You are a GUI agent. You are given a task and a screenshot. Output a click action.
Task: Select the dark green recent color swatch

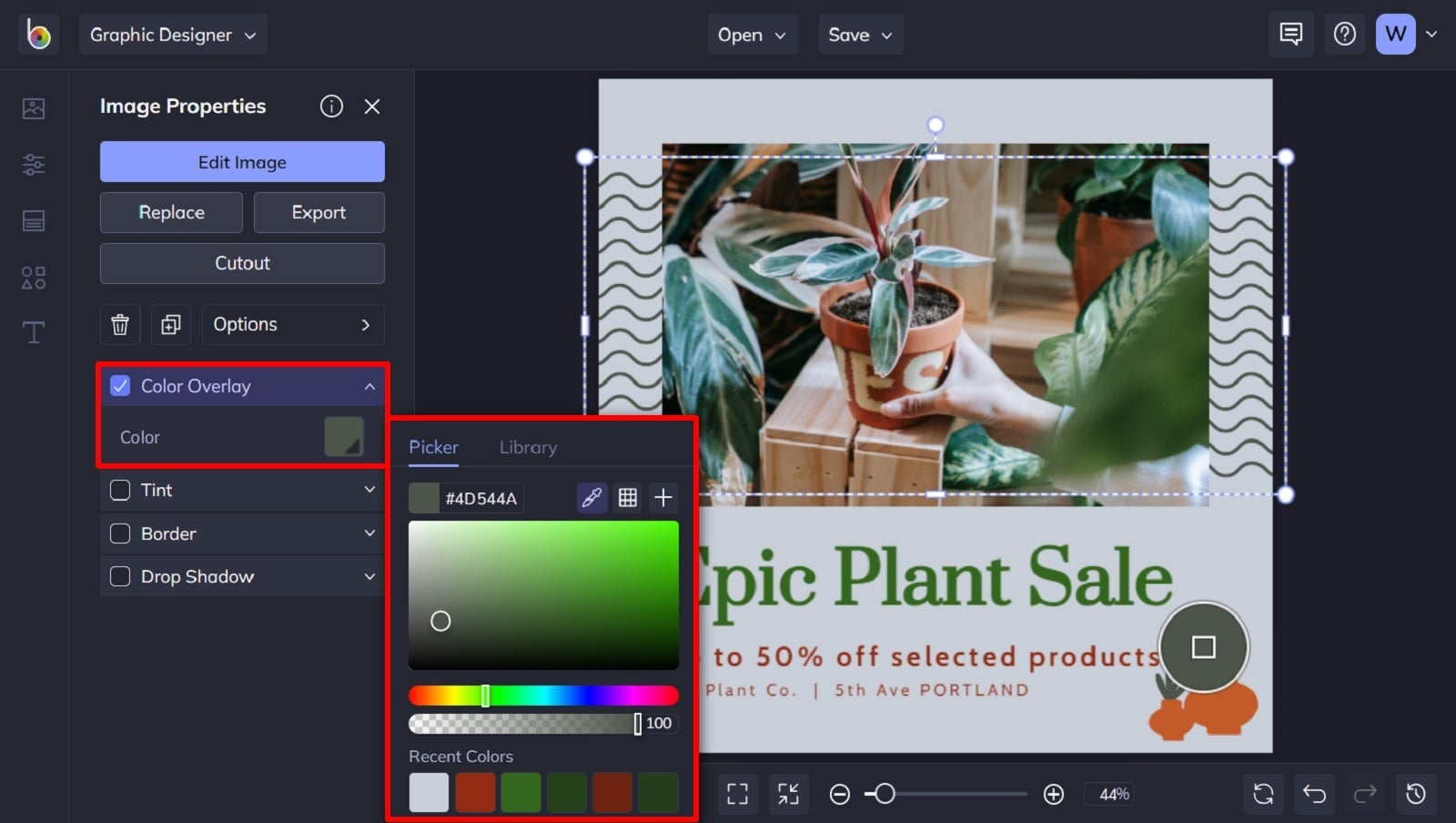click(567, 792)
